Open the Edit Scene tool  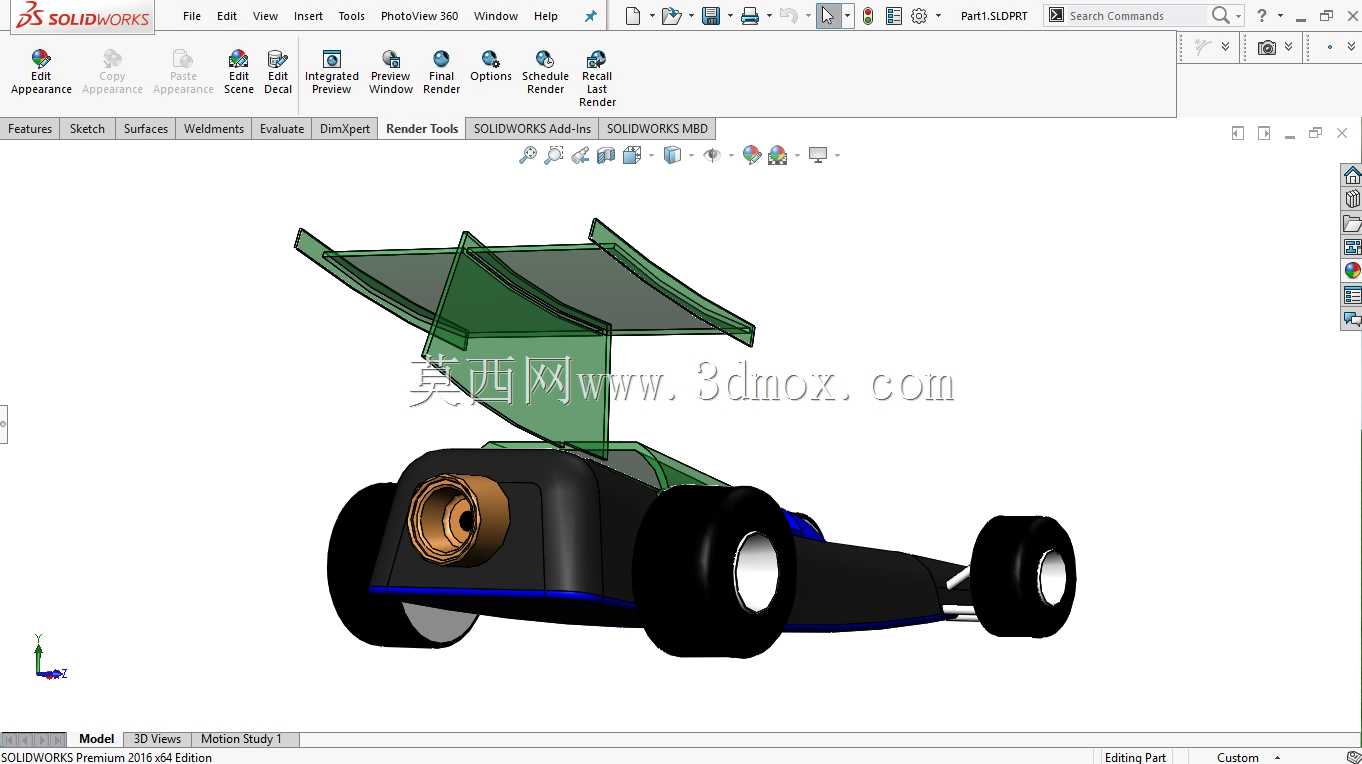pos(239,72)
